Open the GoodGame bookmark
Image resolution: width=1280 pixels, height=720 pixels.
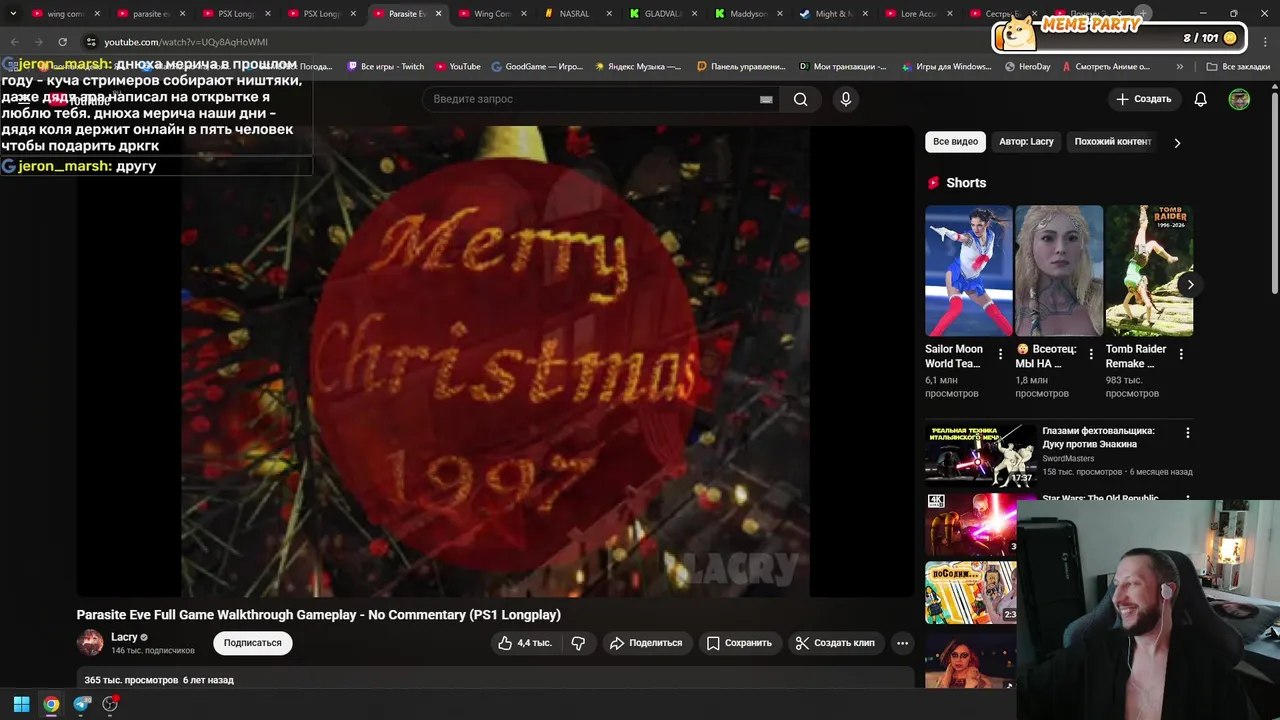(537, 67)
